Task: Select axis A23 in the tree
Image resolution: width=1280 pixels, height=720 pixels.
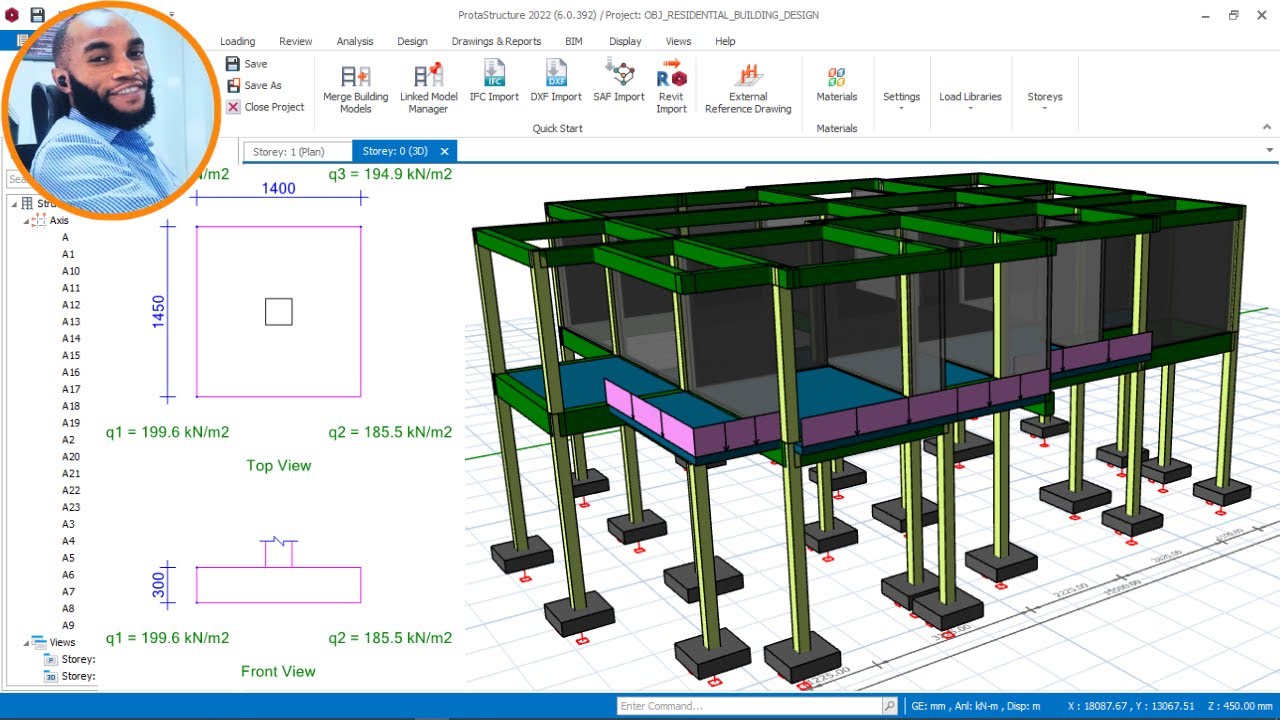Action: [x=71, y=507]
